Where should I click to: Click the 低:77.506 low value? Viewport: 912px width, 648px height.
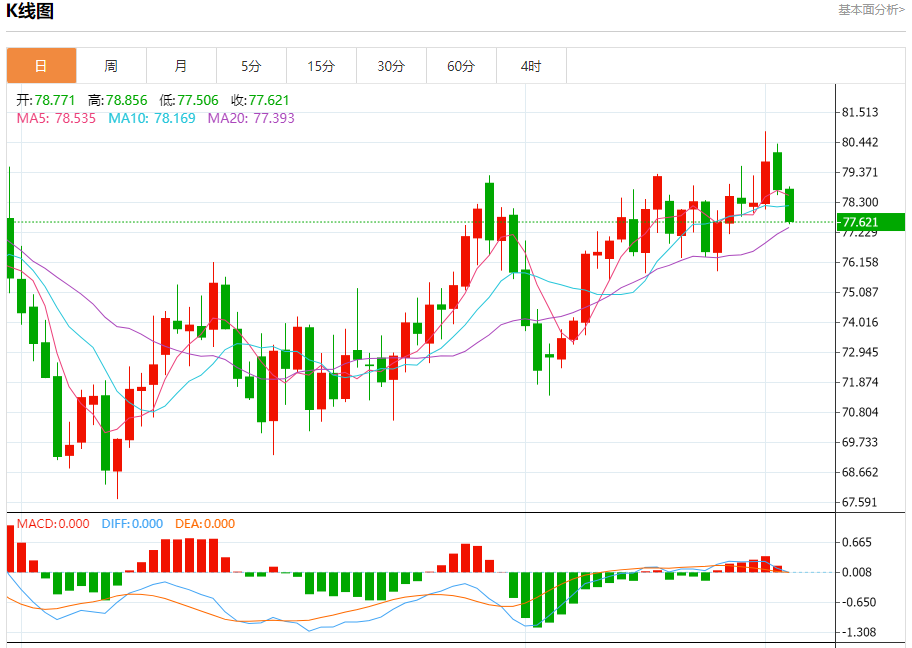189,100
